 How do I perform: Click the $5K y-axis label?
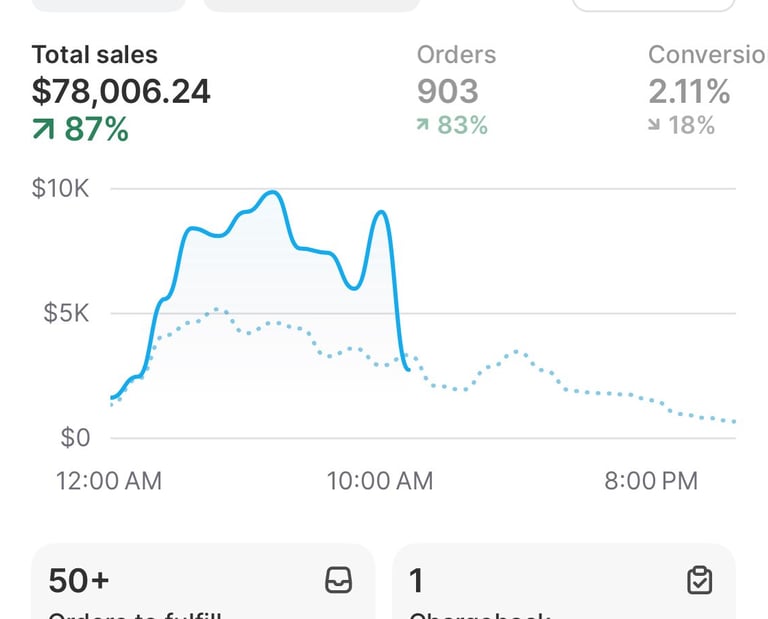tap(68, 313)
